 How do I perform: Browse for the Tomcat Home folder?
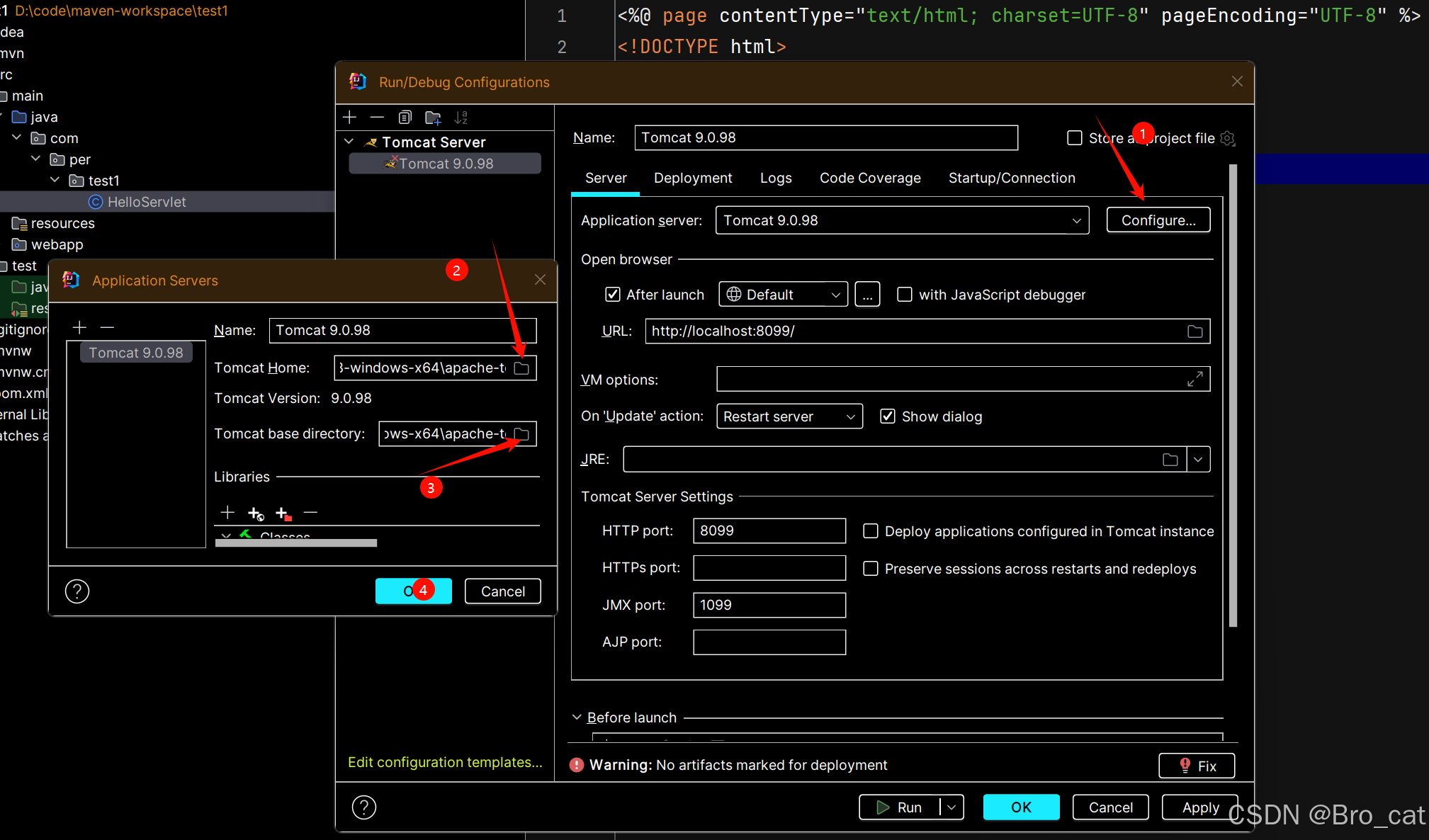click(x=522, y=368)
